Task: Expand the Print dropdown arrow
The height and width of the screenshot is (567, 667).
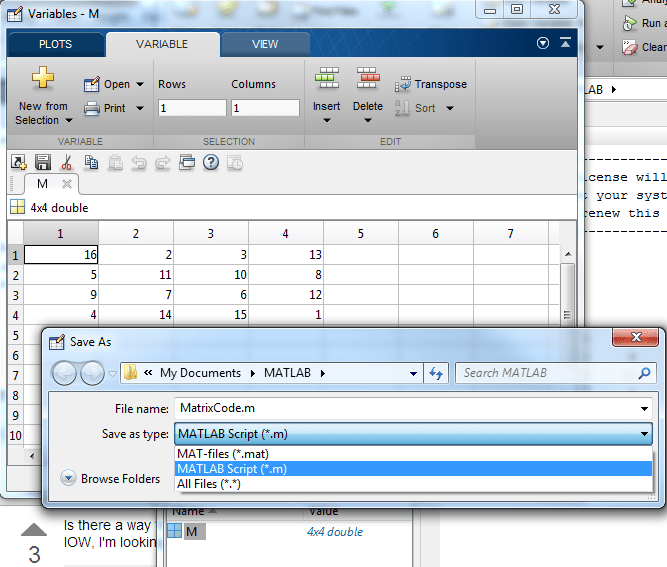Action: (140, 108)
